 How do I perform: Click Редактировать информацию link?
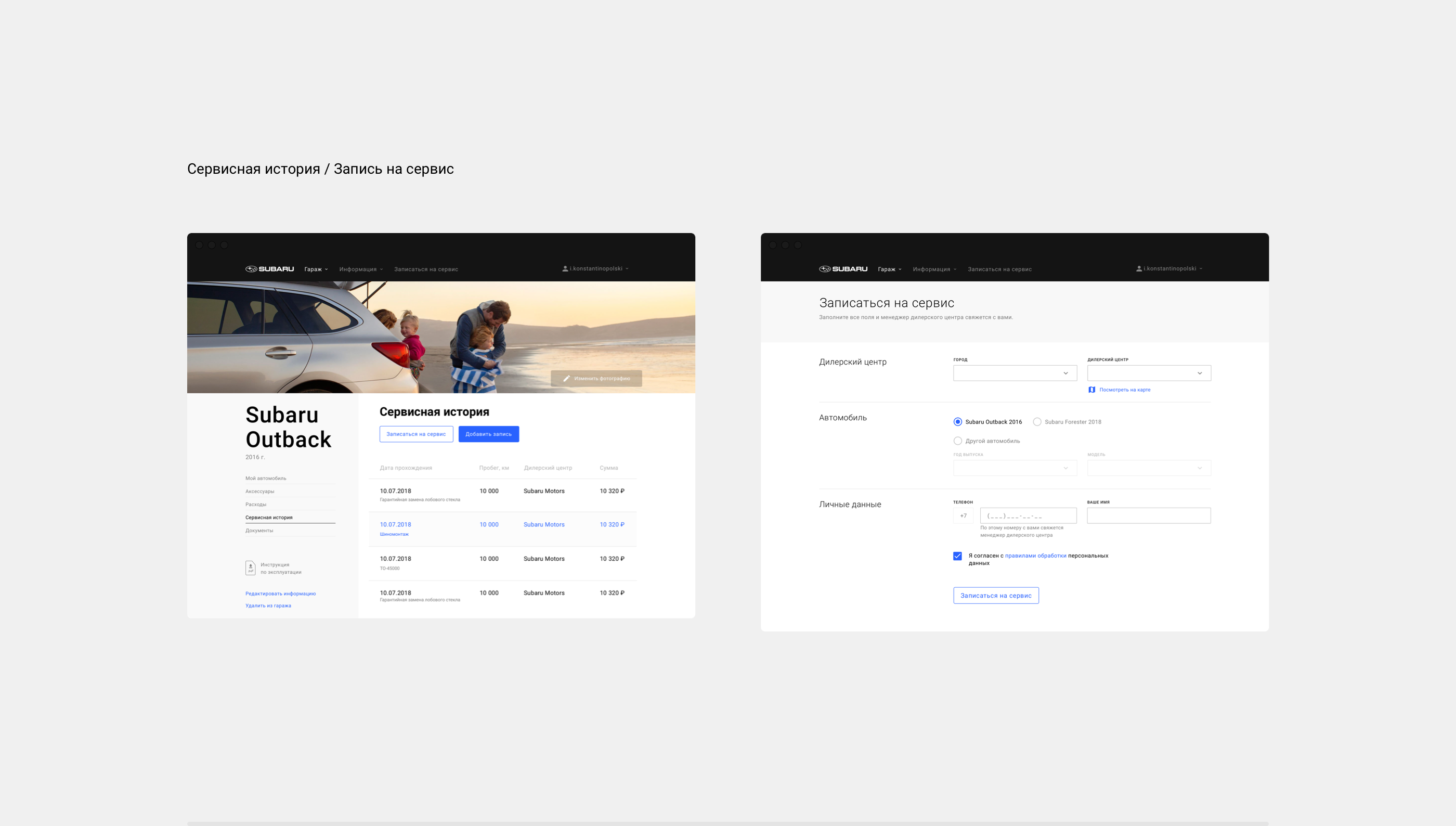tap(280, 593)
